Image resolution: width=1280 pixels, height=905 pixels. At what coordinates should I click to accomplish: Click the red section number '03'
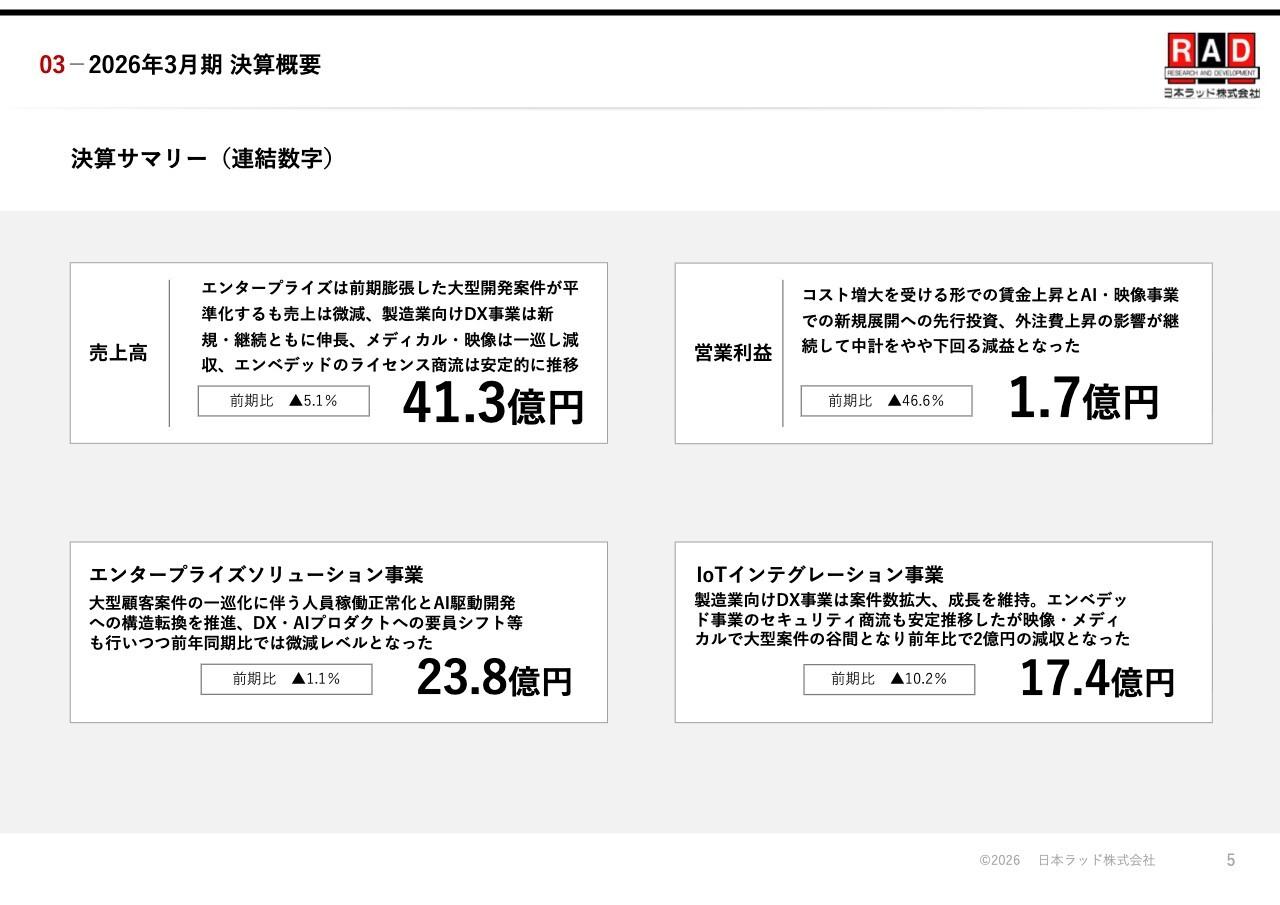coord(52,65)
